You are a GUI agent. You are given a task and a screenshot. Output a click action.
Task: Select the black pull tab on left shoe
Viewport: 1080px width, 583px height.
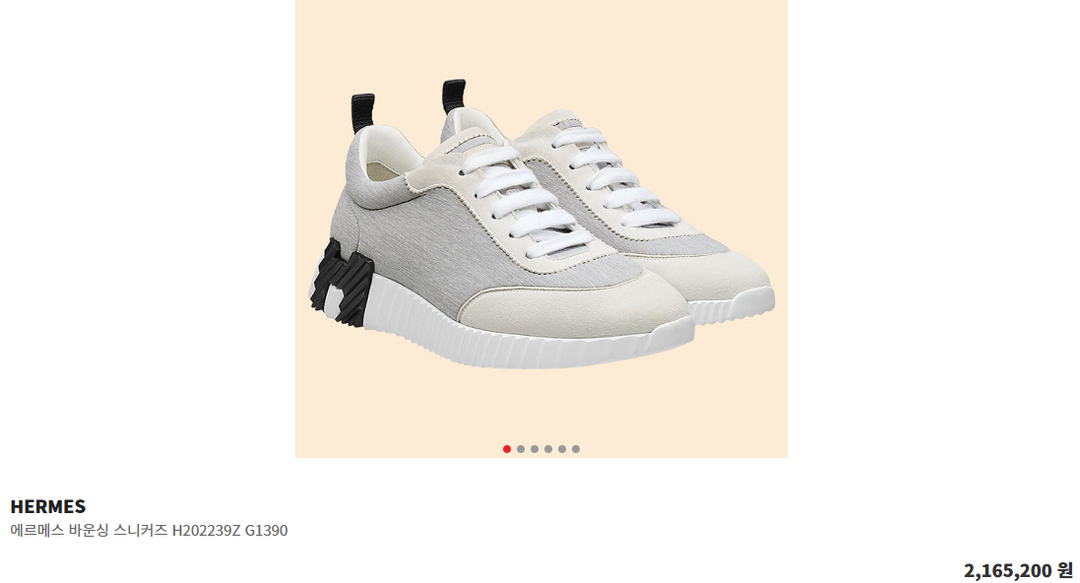click(362, 112)
